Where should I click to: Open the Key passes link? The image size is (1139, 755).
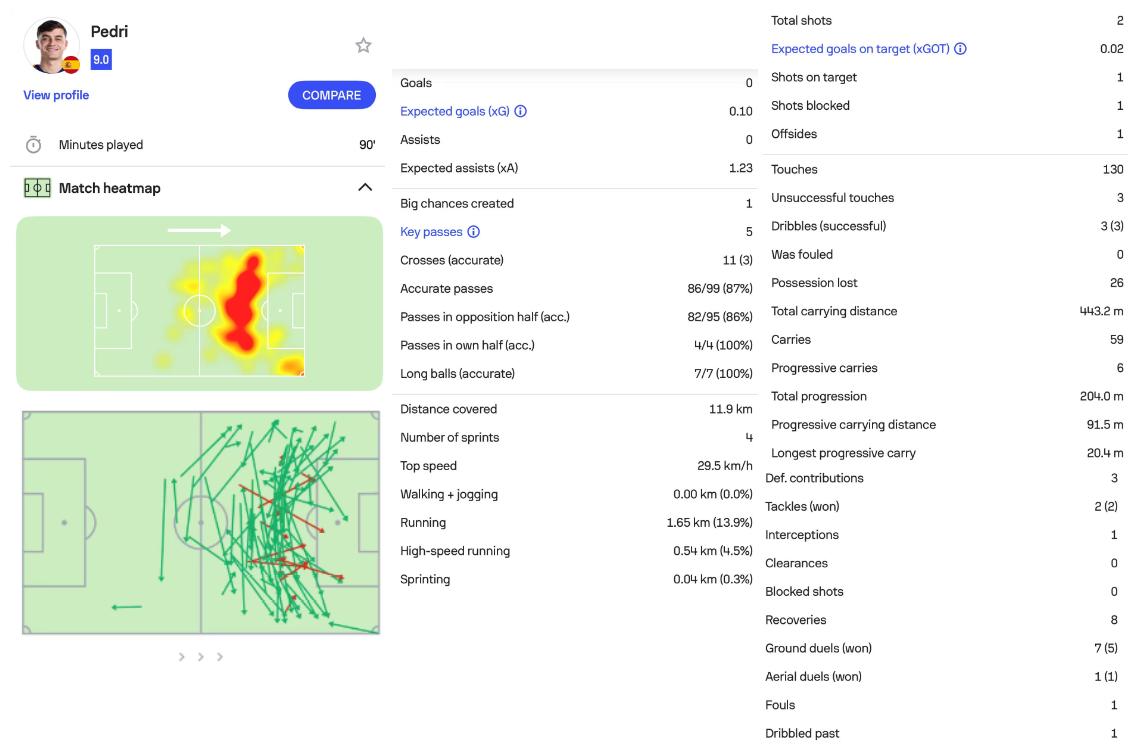[431, 232]
